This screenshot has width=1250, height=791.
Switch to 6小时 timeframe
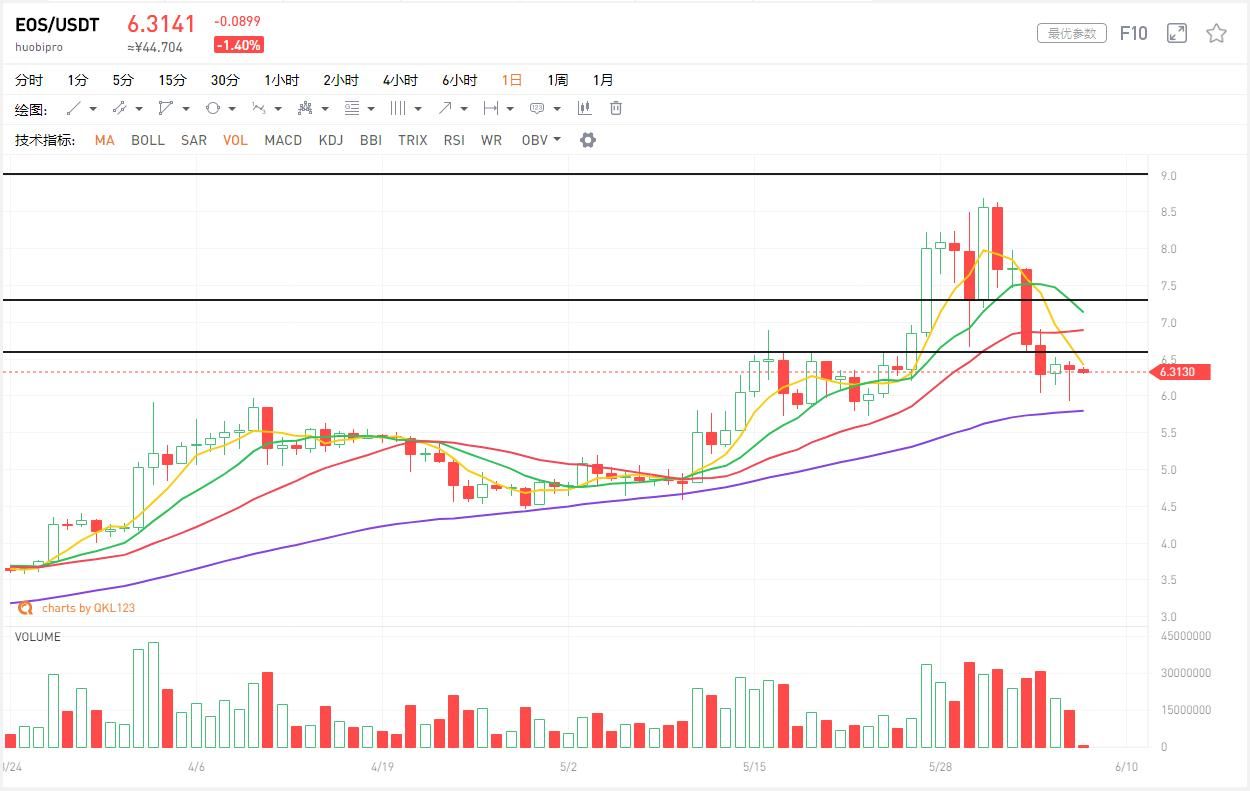(460, 80)
